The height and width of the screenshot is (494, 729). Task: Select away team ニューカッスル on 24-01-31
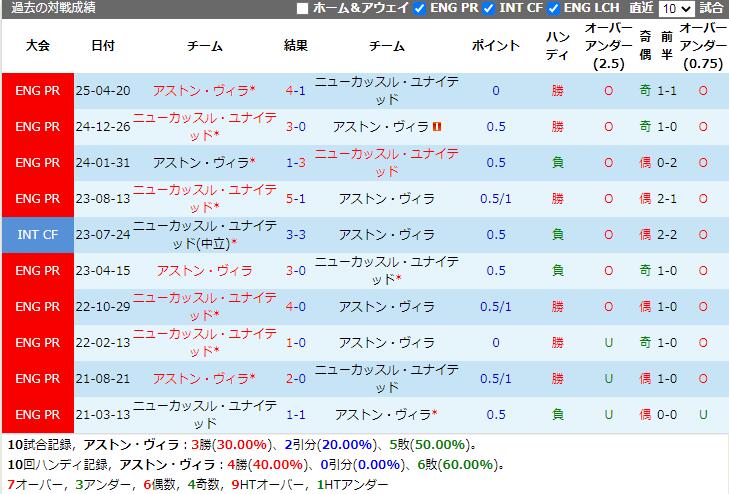pos(387,163)
